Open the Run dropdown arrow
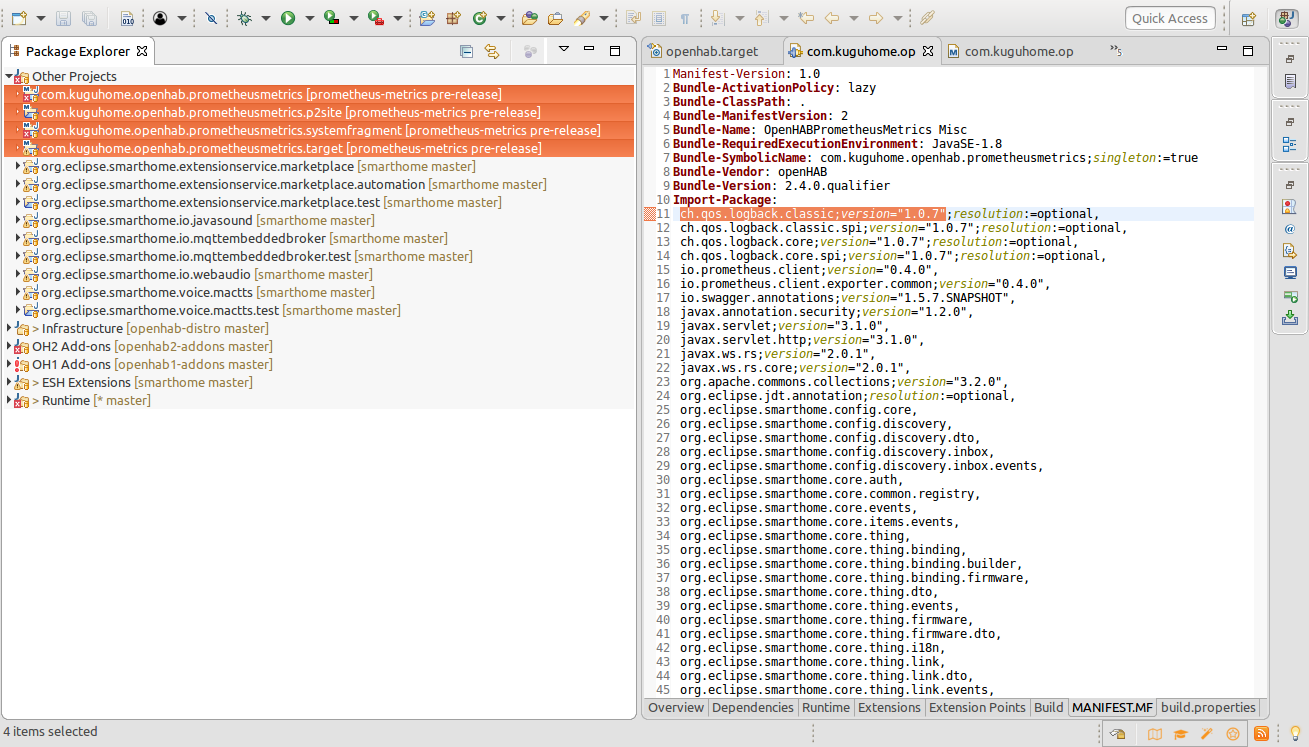This screenshot has width=1309, height=747. click(x=309, y=18)
